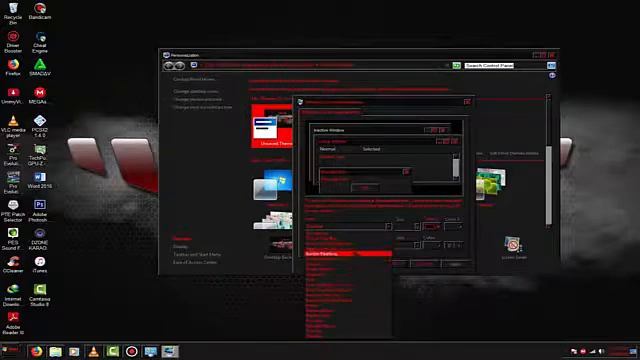The width and height of the screenshot is (640, 360).
Task: Launch iTunes from the desktop
Action: (40, 264)
